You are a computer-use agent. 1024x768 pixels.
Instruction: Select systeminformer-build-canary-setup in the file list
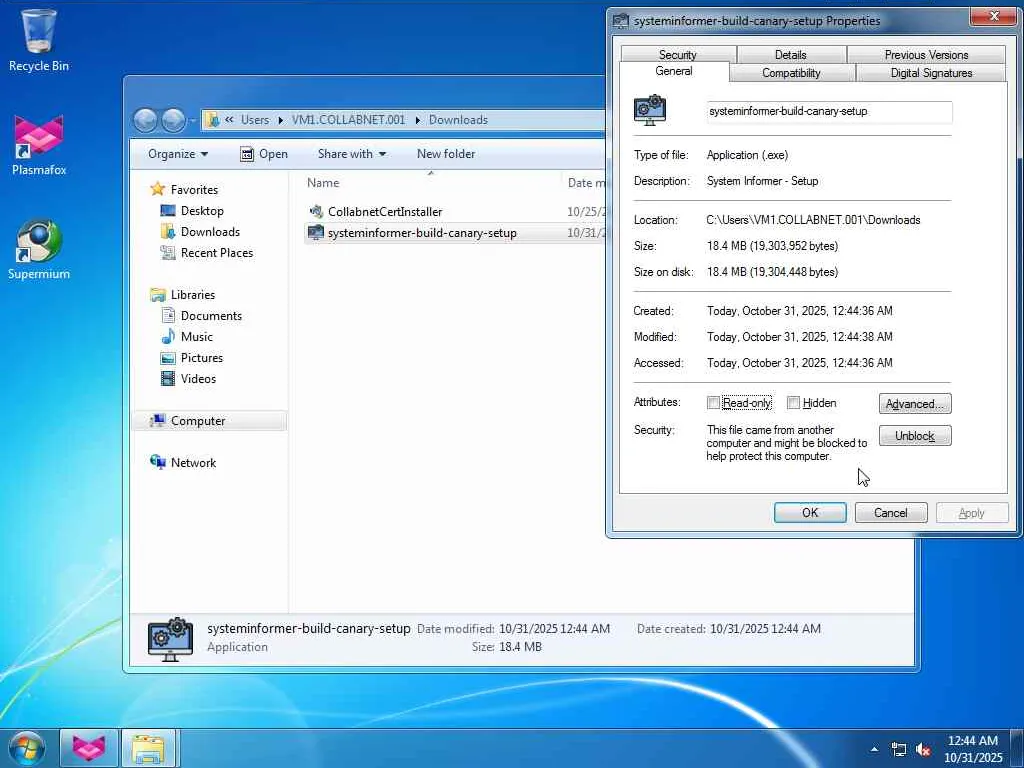423,233
